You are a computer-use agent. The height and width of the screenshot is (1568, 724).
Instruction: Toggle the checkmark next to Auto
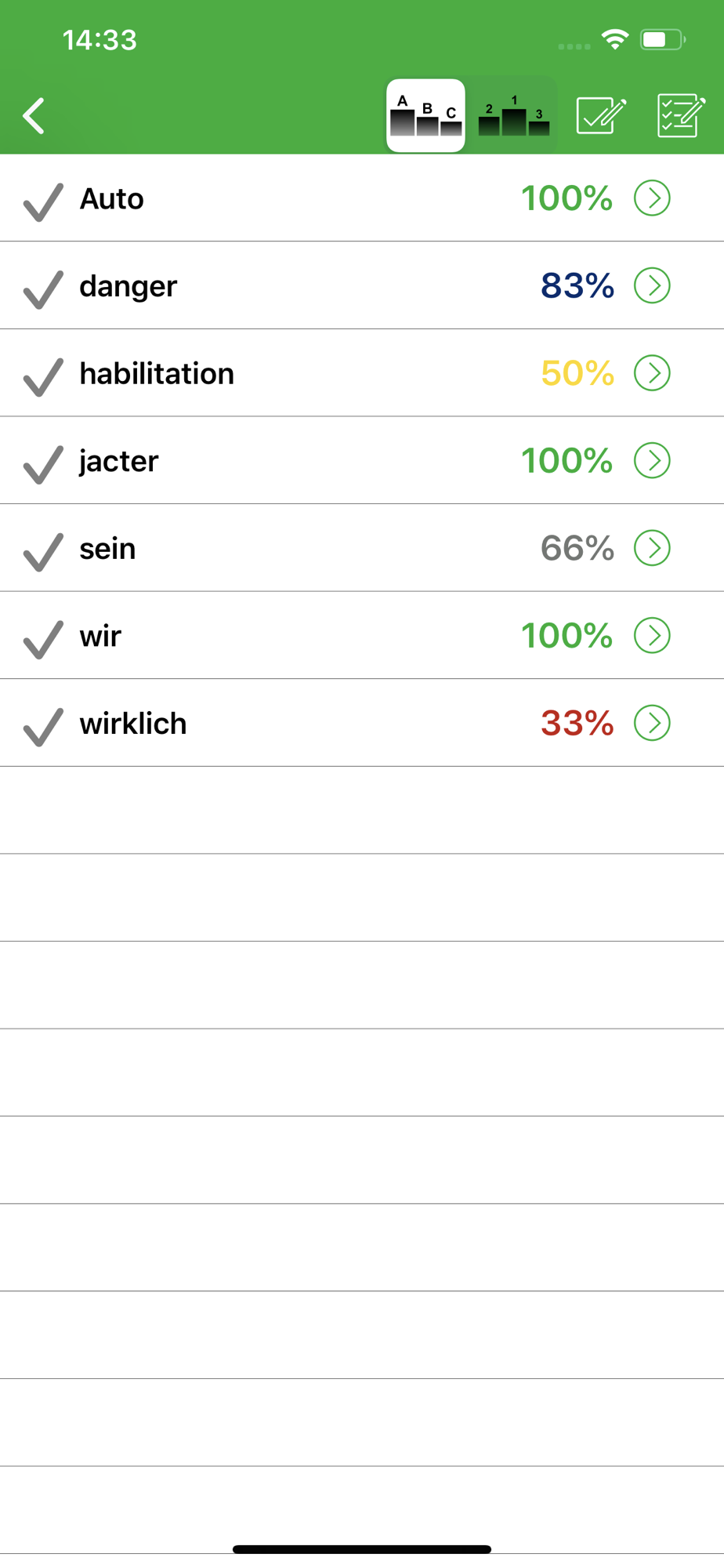(43, 201)
